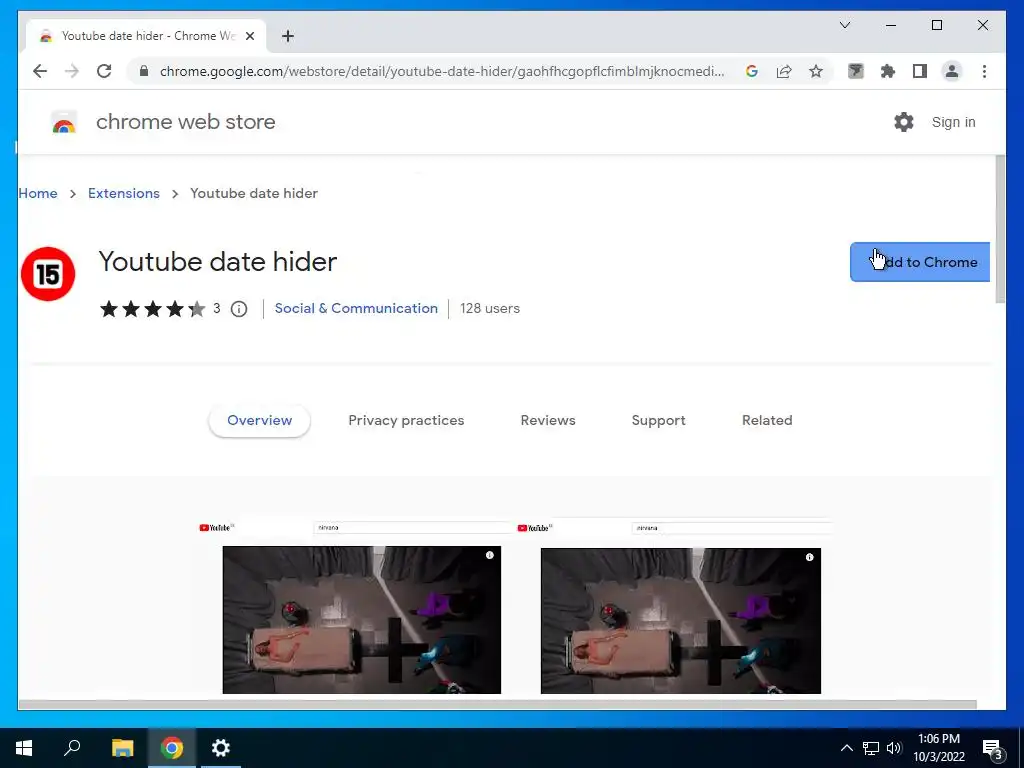Click Sign in link

tap(953, 122)
